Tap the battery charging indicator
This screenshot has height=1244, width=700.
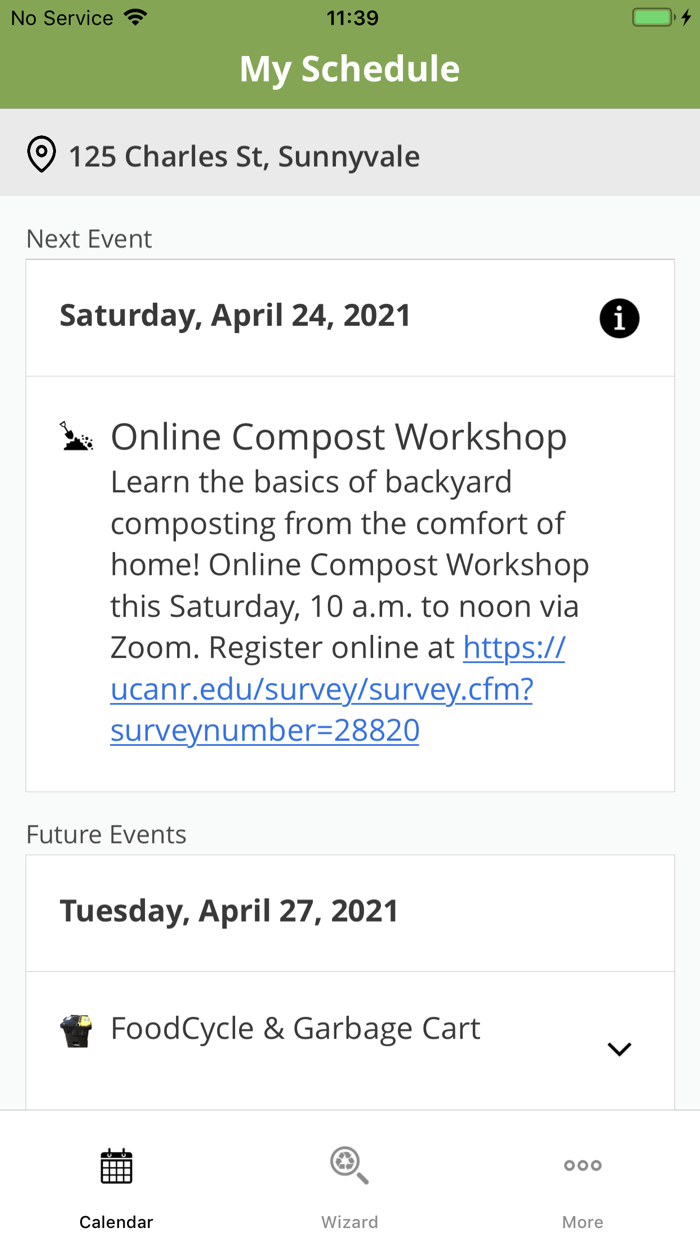tap(661, 18)
